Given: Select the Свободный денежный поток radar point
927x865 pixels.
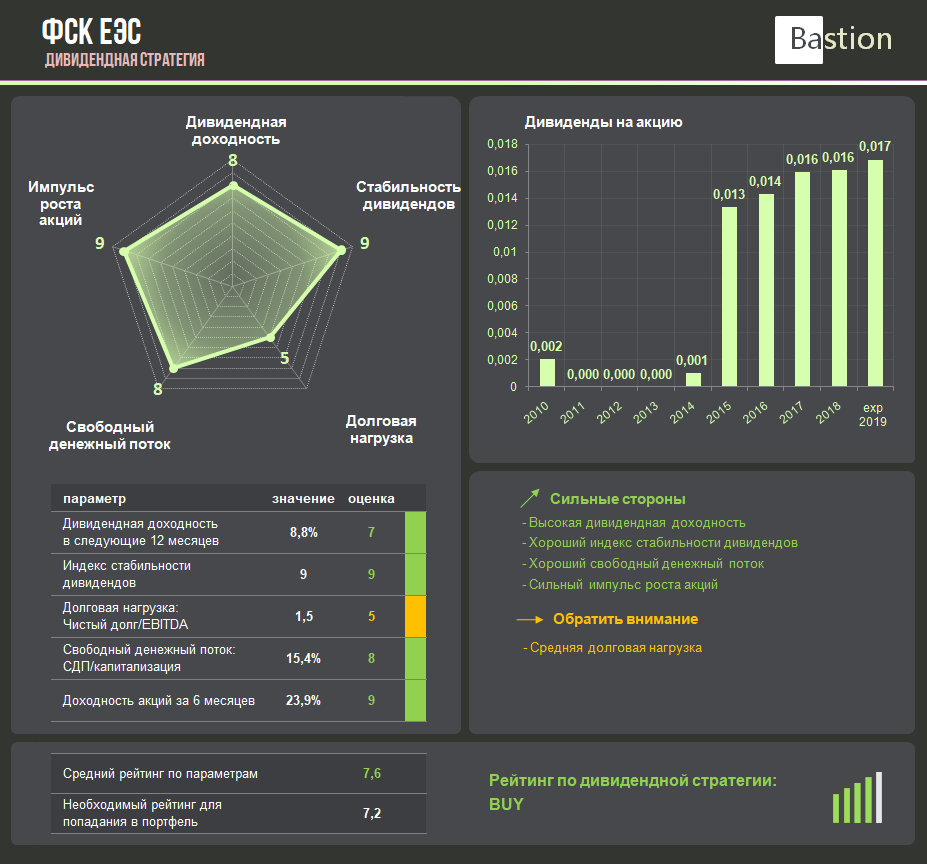Looking at the screenshot, I should 173,369.
